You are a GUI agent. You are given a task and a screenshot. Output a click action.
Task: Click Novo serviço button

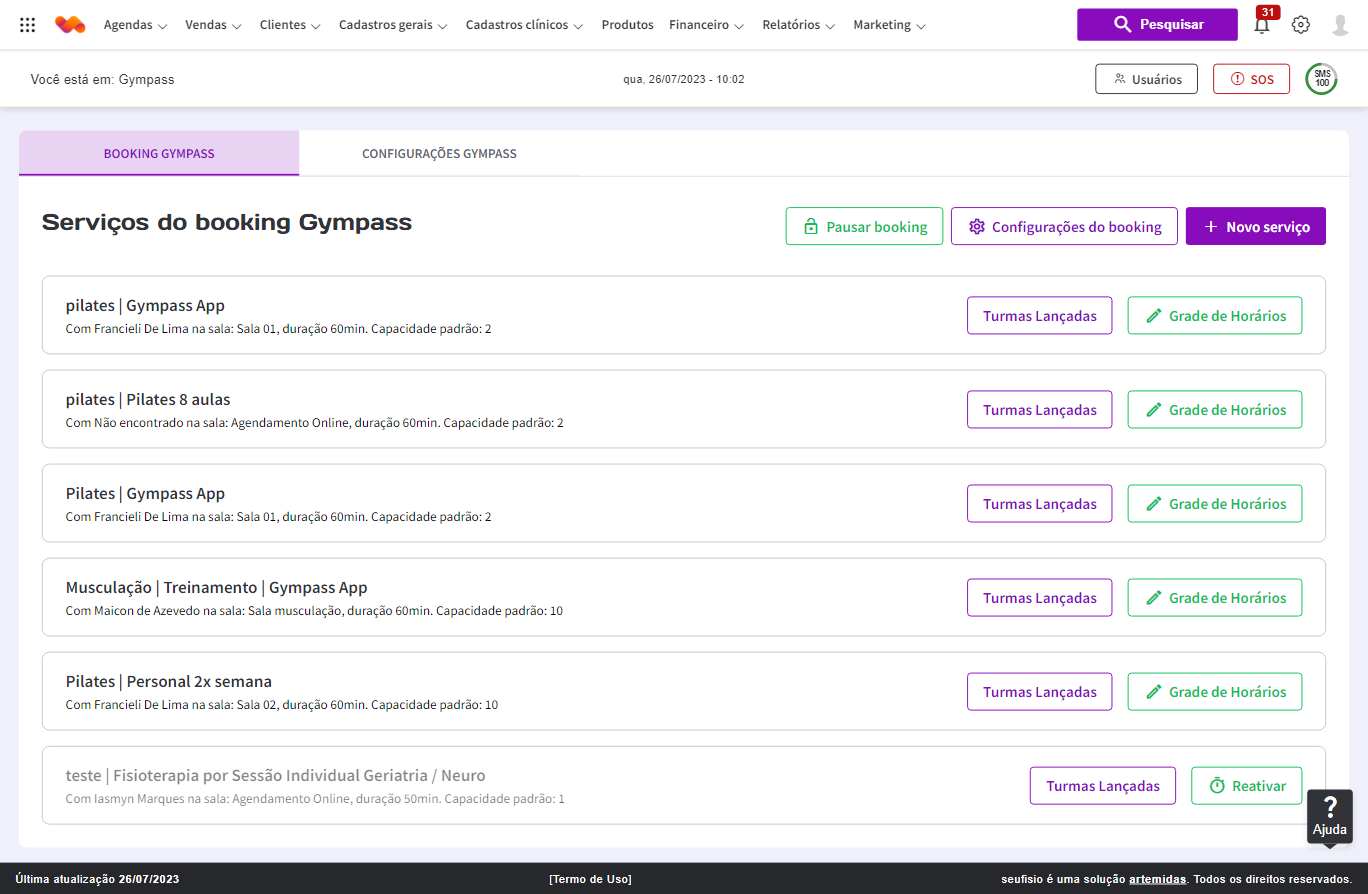pos(1255,226)
